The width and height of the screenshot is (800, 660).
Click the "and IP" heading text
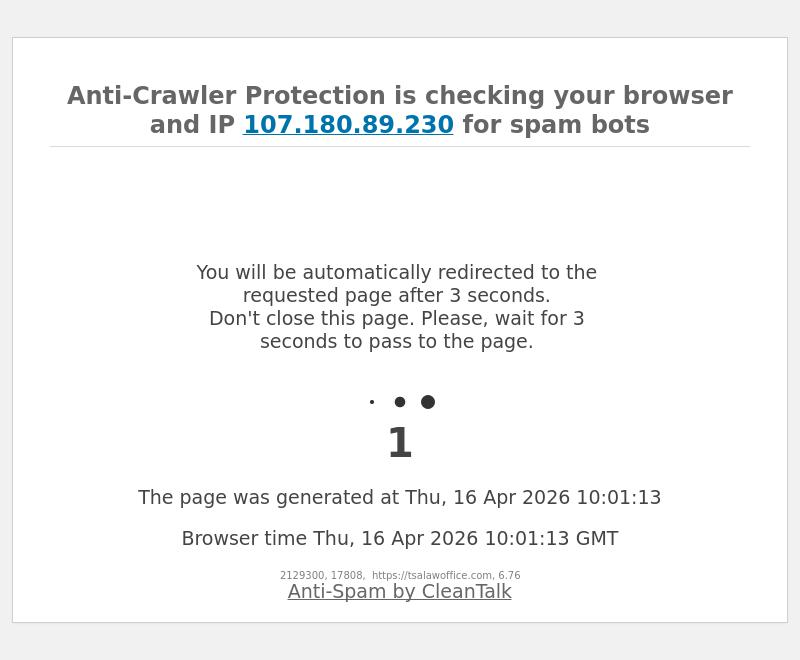[192, 125]
